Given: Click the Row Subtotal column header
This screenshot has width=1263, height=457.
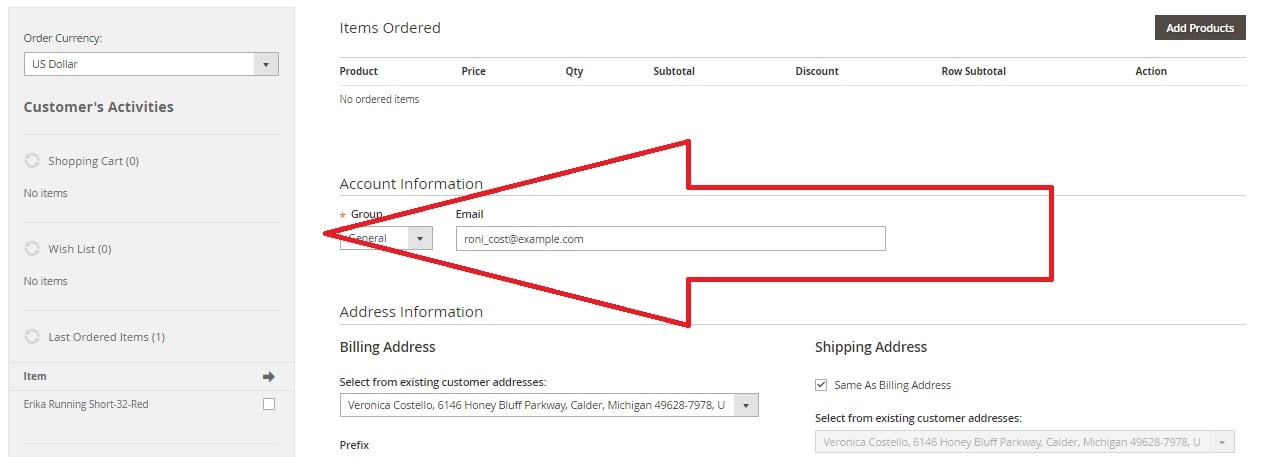Looking at the screenshot, I should pyautogui.click(x=973, y=71).
